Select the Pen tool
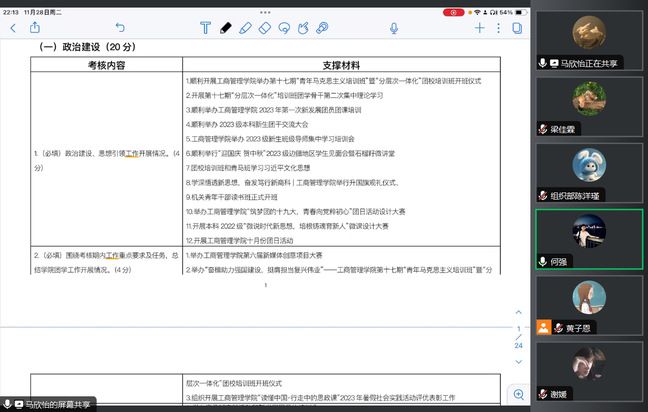 tap(226, 28)
